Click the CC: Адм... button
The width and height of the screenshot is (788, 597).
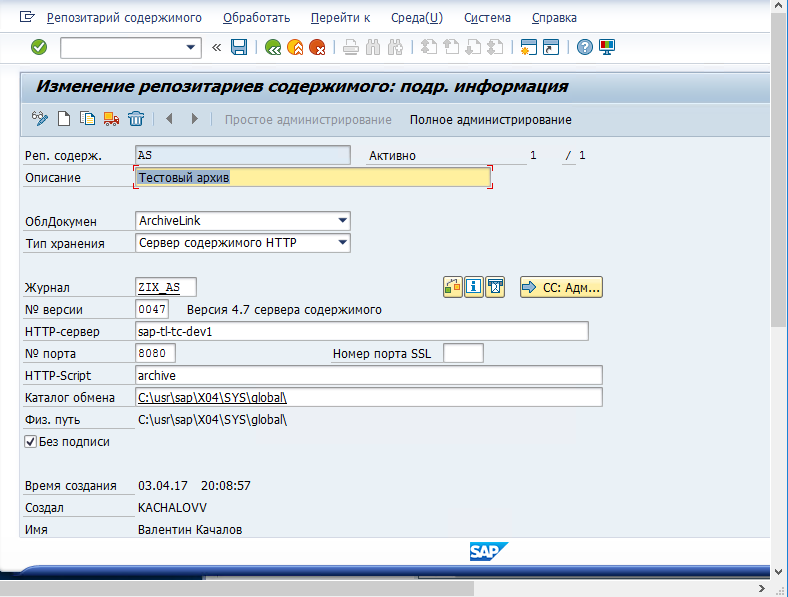[x=561, y=288]
